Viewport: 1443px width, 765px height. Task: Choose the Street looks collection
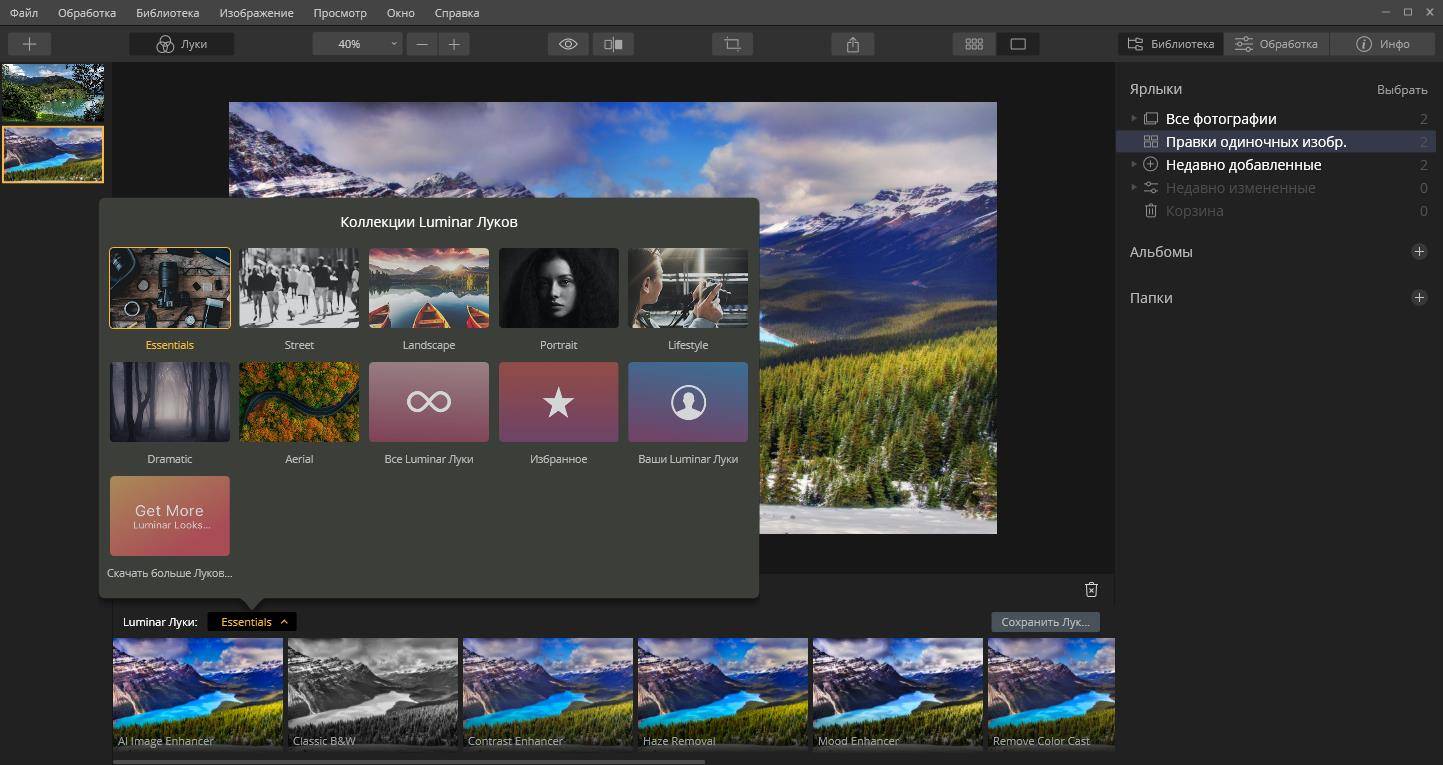click(x=299, y=288)
